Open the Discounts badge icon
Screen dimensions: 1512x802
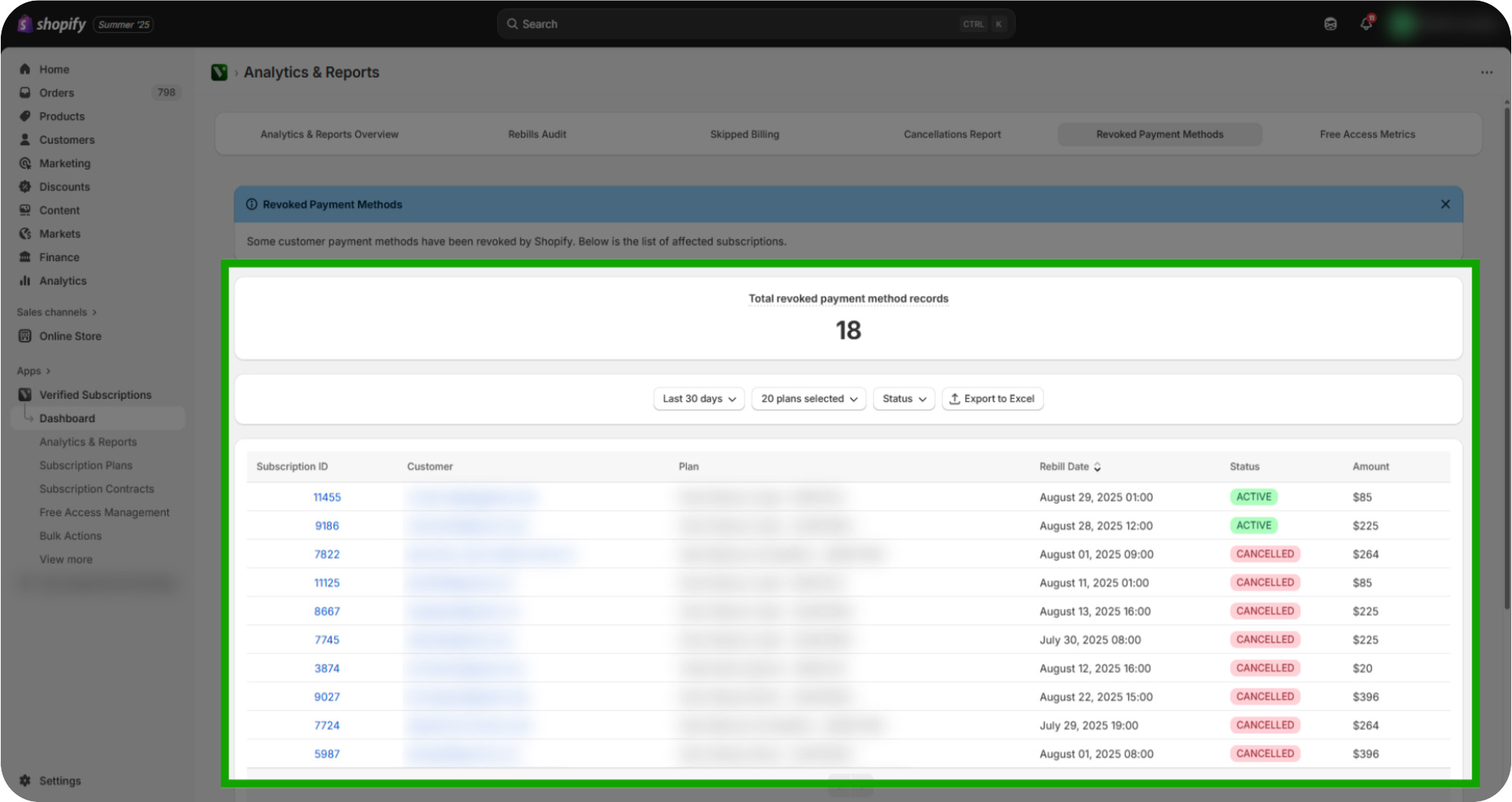point(25,187)
